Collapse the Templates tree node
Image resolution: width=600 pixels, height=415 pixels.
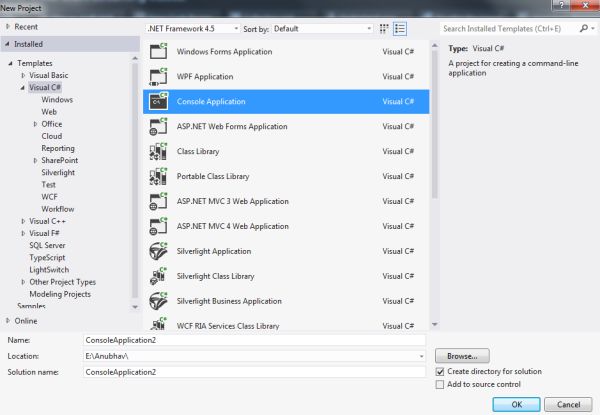(11, 63)
